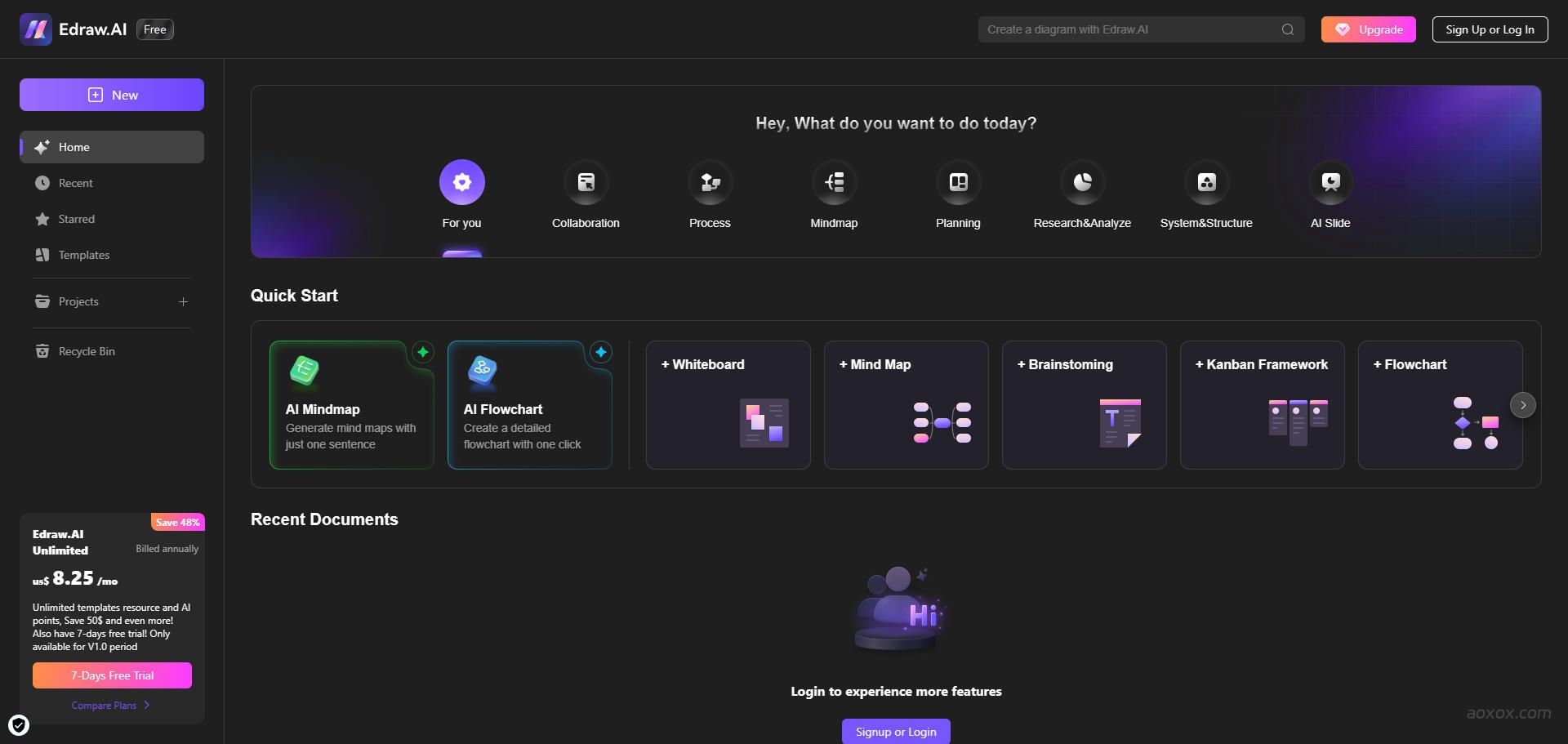This screenshot has height=744, width=1568.
Task: Select the Research&Analyze category icon
Action: pos(1083,182)
